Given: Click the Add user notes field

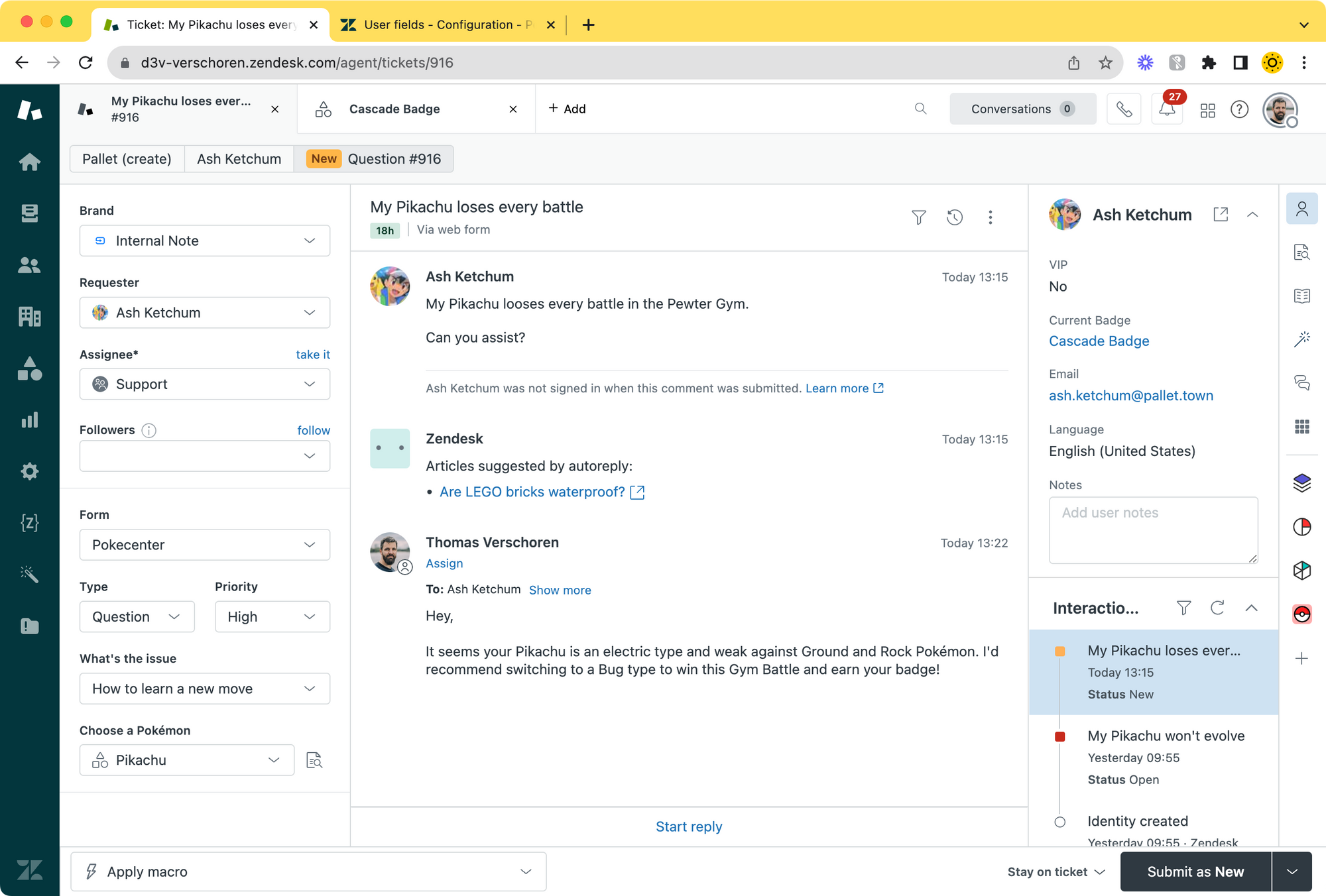Looking at the screenshot, I should tap(1152, 530).
